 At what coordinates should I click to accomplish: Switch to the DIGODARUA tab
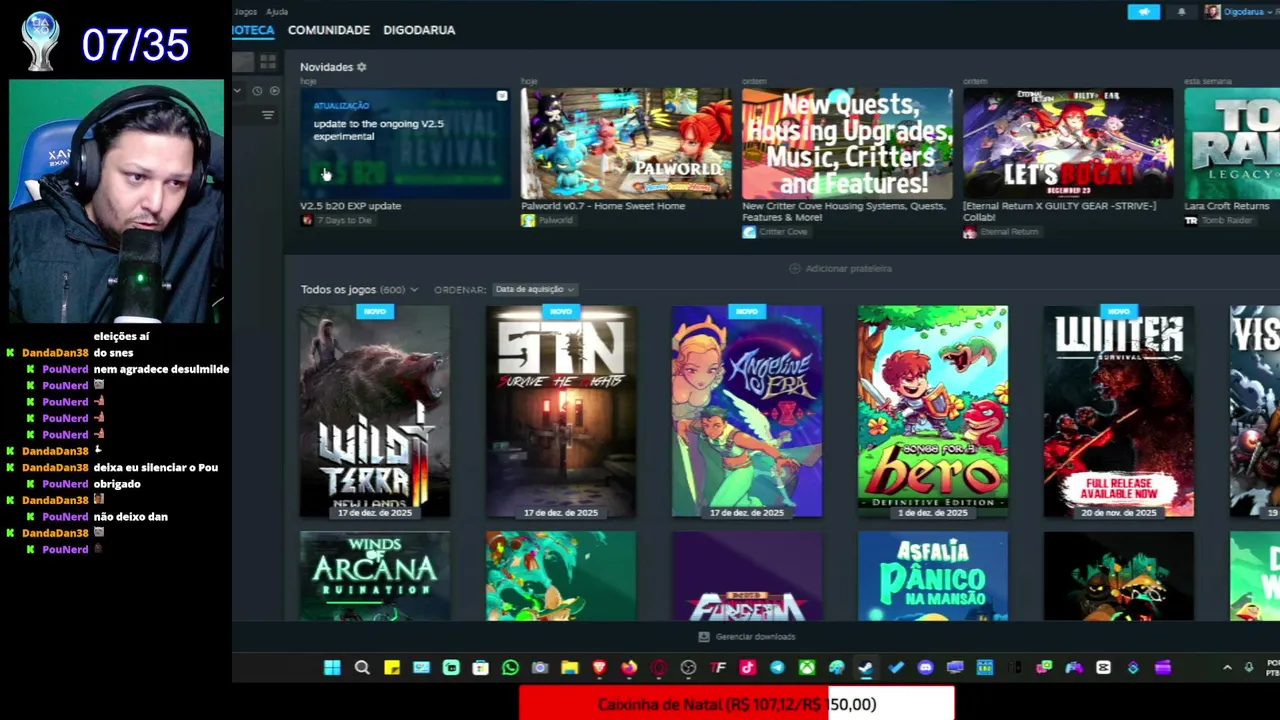pos(419,30)
